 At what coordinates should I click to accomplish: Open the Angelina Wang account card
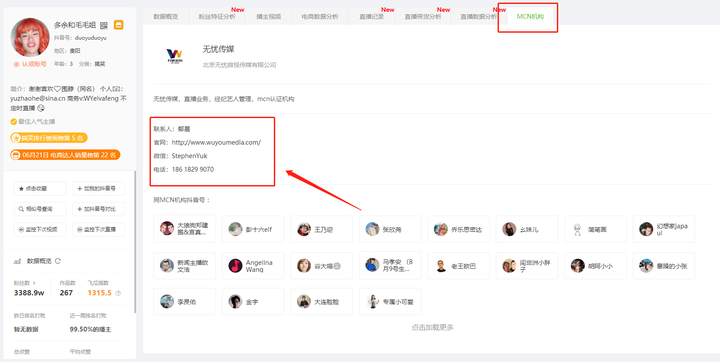pos(253,266)
